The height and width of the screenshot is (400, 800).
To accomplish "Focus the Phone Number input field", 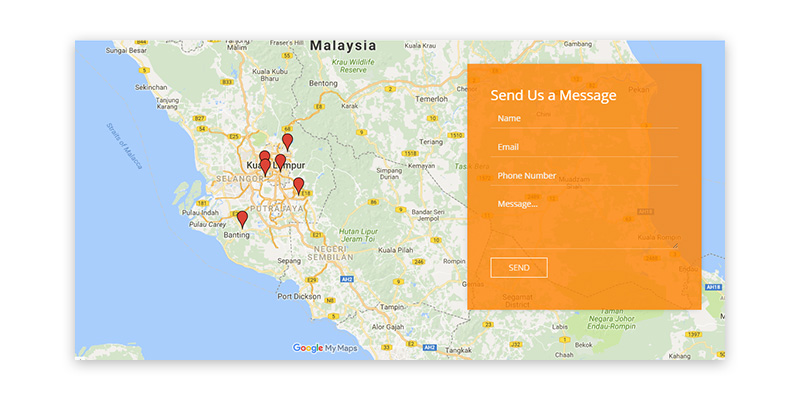I will pyautogui.click(x=584, y=176).
